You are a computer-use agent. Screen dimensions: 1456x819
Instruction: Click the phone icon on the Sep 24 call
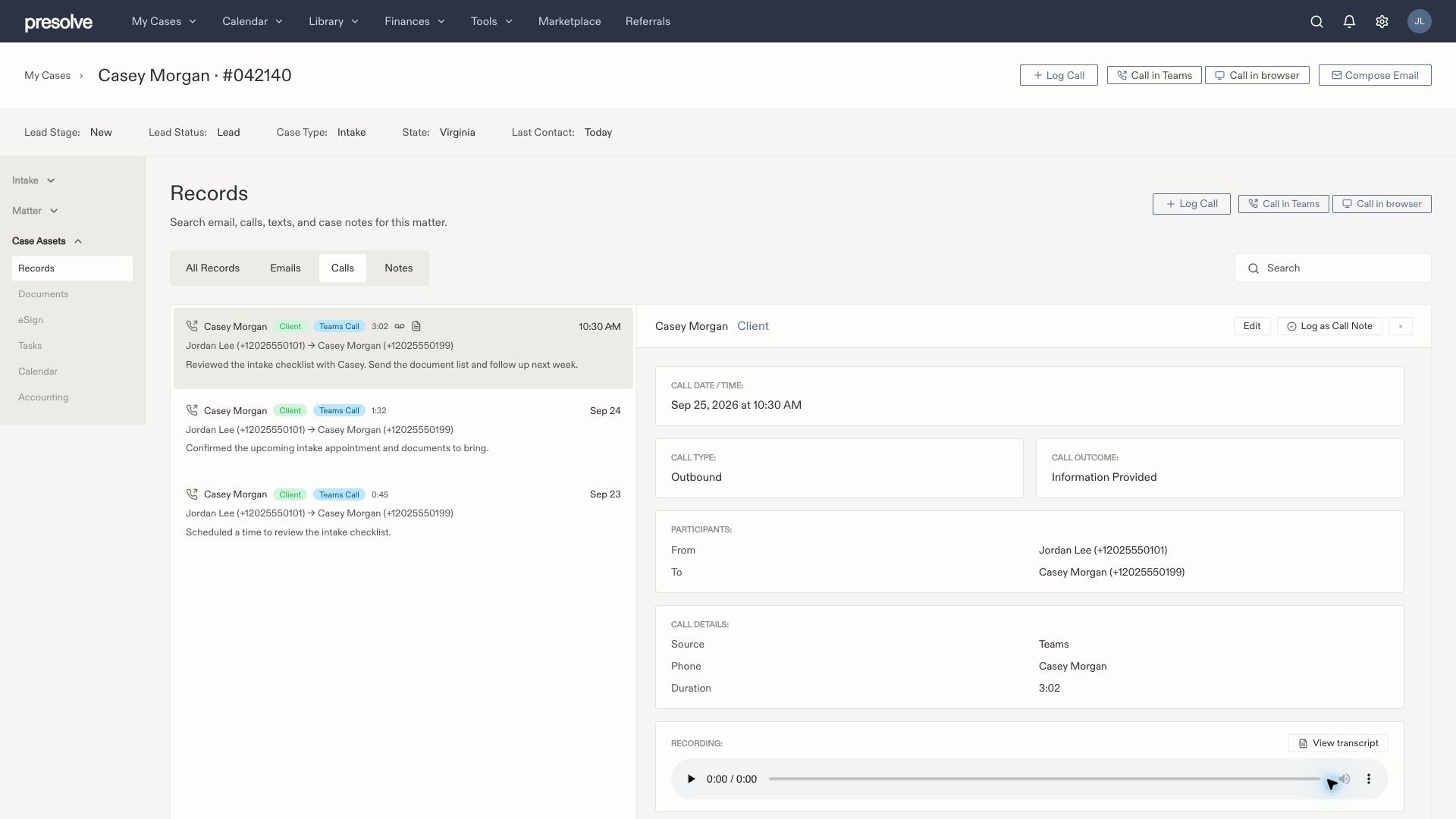coord(192,410)
